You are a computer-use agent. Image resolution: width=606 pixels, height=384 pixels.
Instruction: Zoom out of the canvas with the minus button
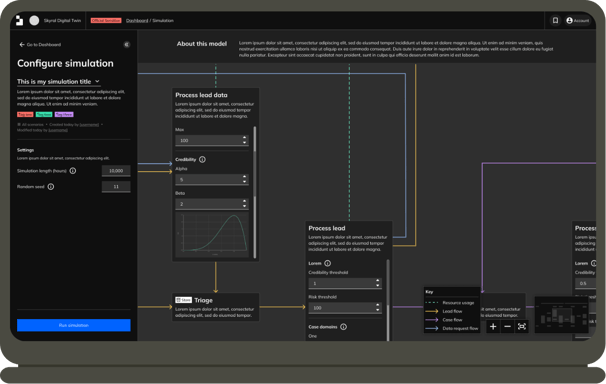507,327
